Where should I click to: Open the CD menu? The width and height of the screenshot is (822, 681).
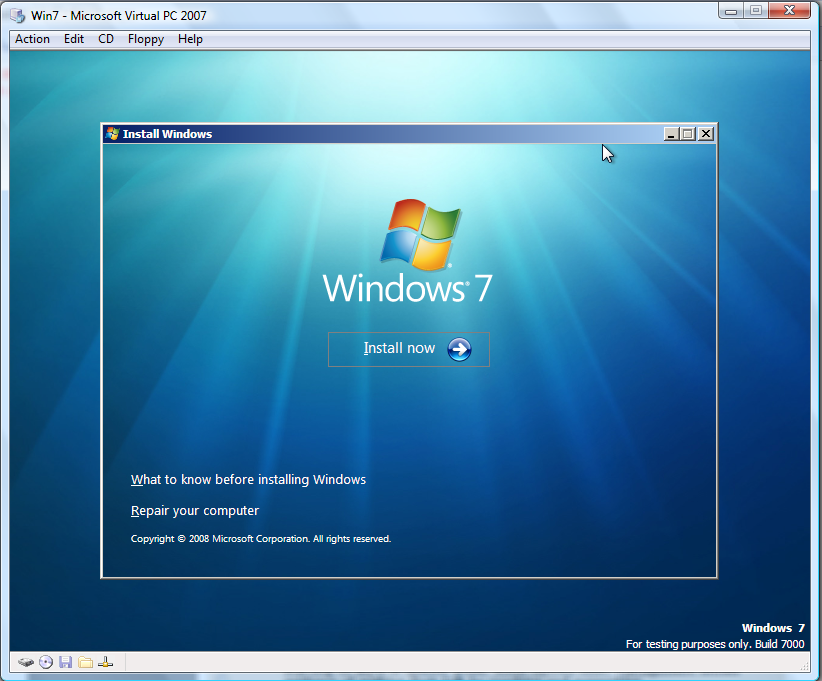coord(105,39)
